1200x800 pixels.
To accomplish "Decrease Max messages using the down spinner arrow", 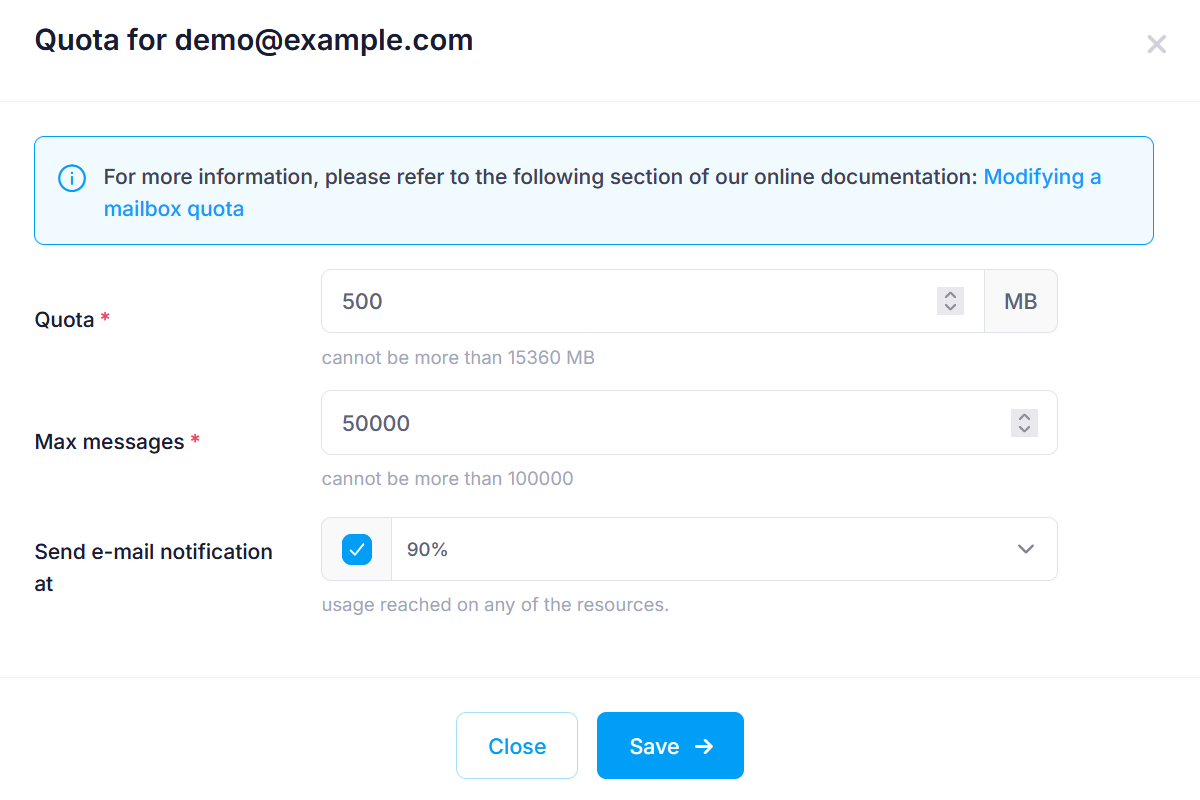I will tap(1024, 429).
